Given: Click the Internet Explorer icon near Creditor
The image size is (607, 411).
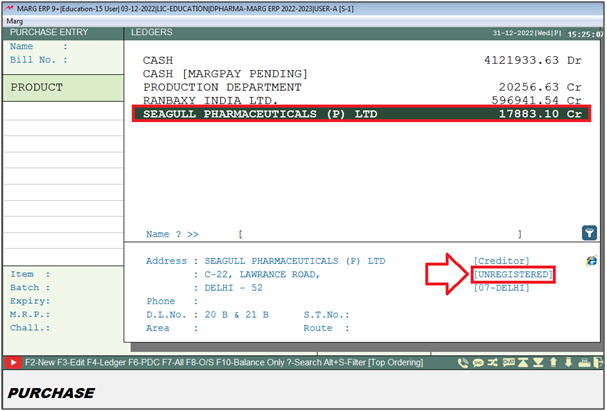Looking at the screenshot, I should 591,261.
